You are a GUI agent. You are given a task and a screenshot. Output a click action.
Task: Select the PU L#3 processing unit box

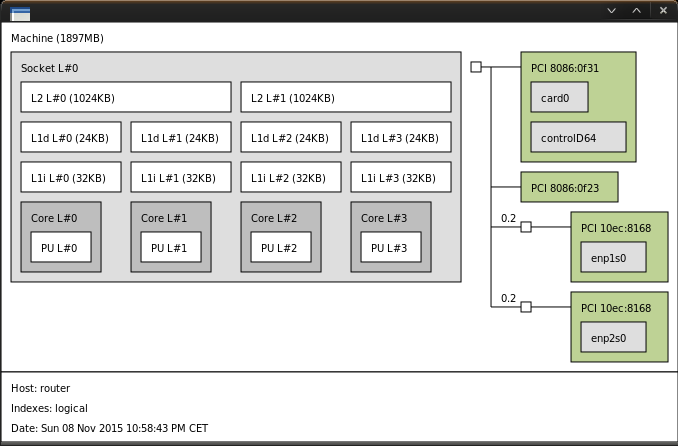click(x=391, y=247)
